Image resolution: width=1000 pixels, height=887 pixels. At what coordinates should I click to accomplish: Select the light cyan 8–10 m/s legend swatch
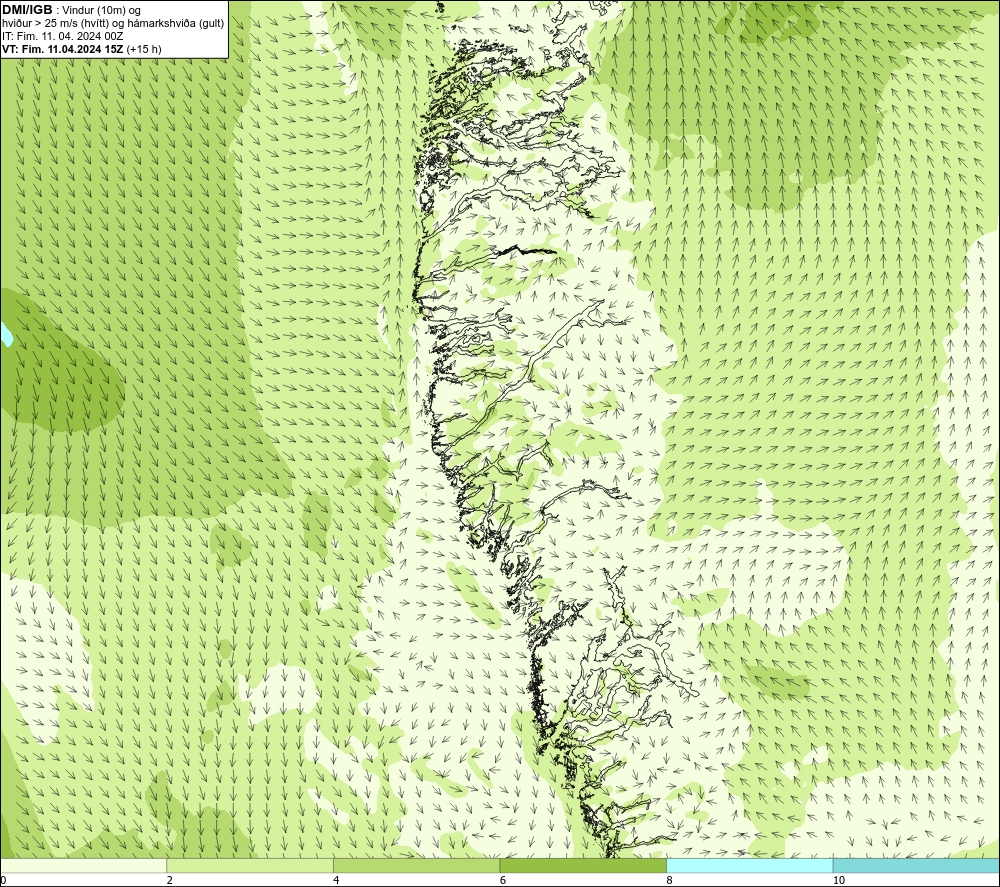749,865
